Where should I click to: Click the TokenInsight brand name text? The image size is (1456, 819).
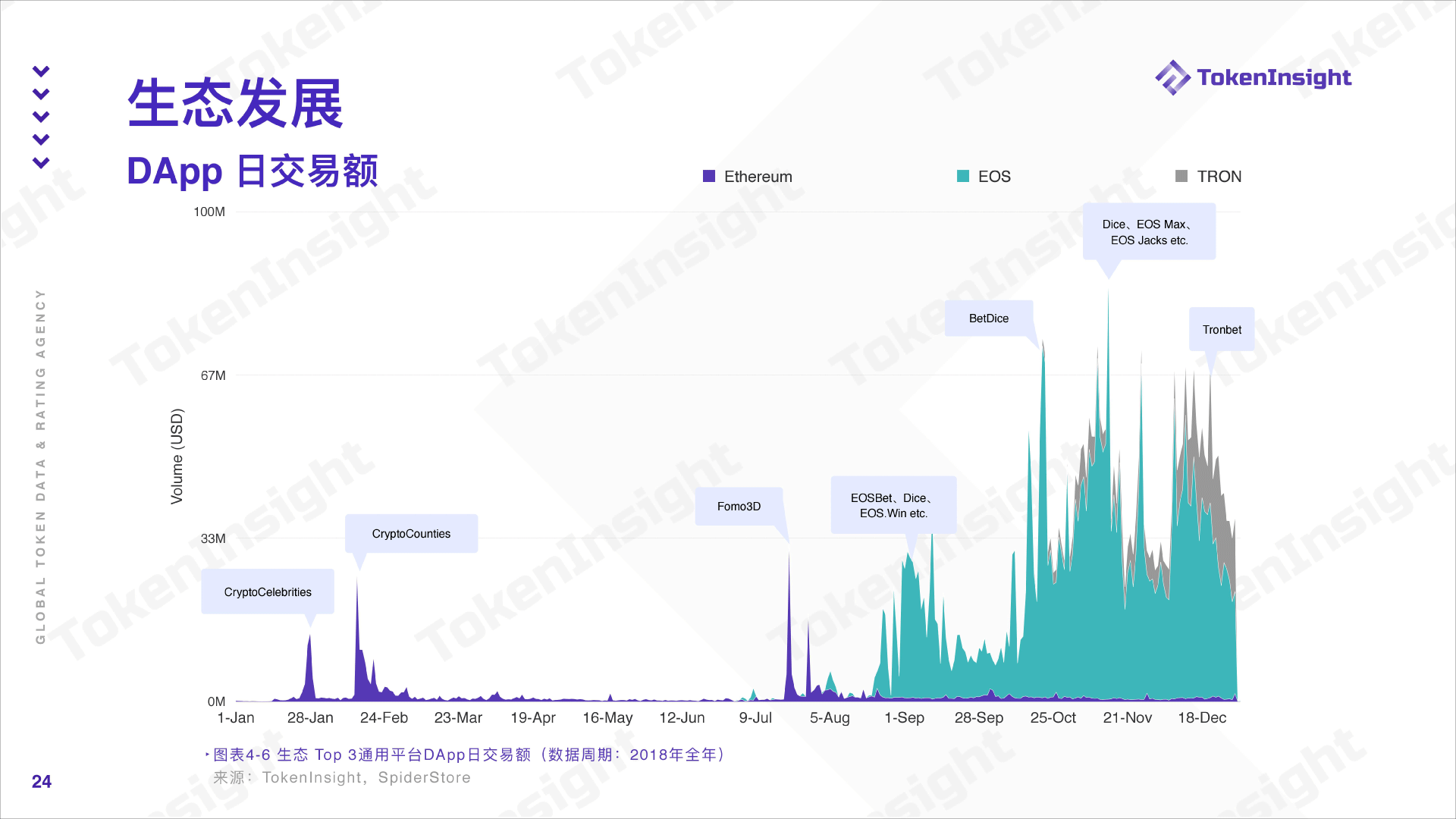[1273, 77]
